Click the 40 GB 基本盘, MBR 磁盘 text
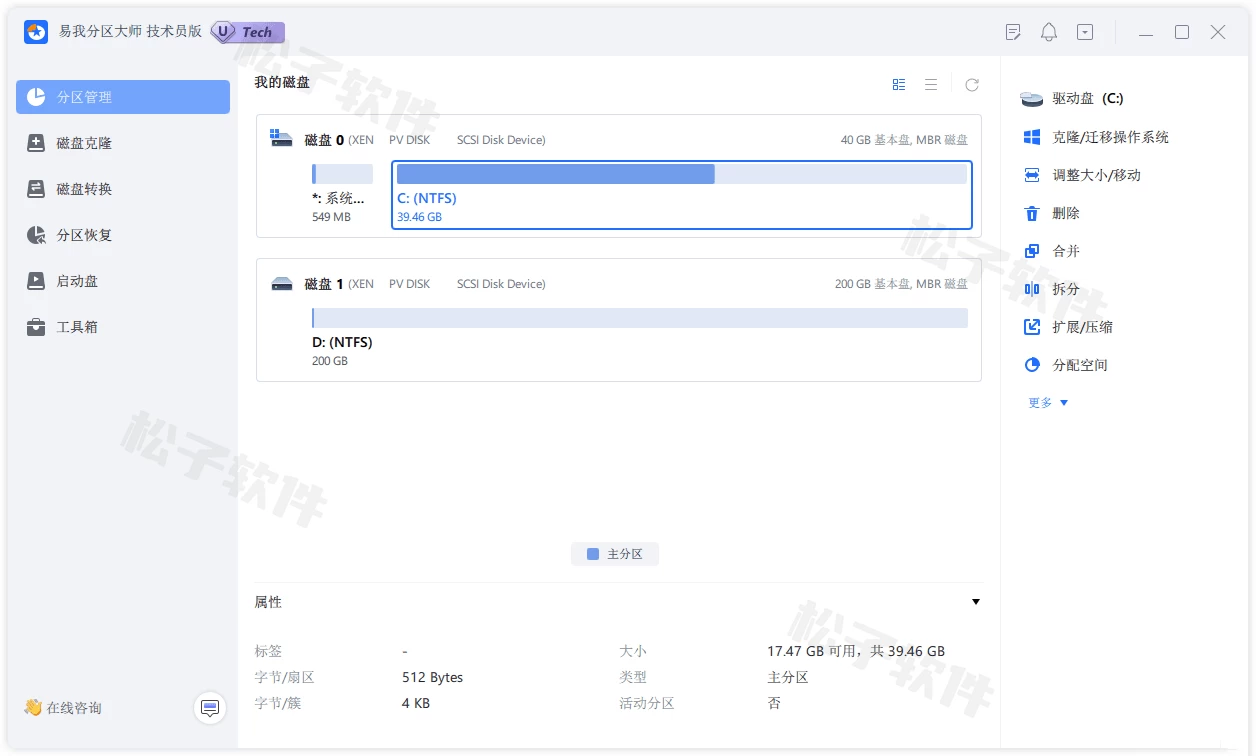 tap(904, 140)
